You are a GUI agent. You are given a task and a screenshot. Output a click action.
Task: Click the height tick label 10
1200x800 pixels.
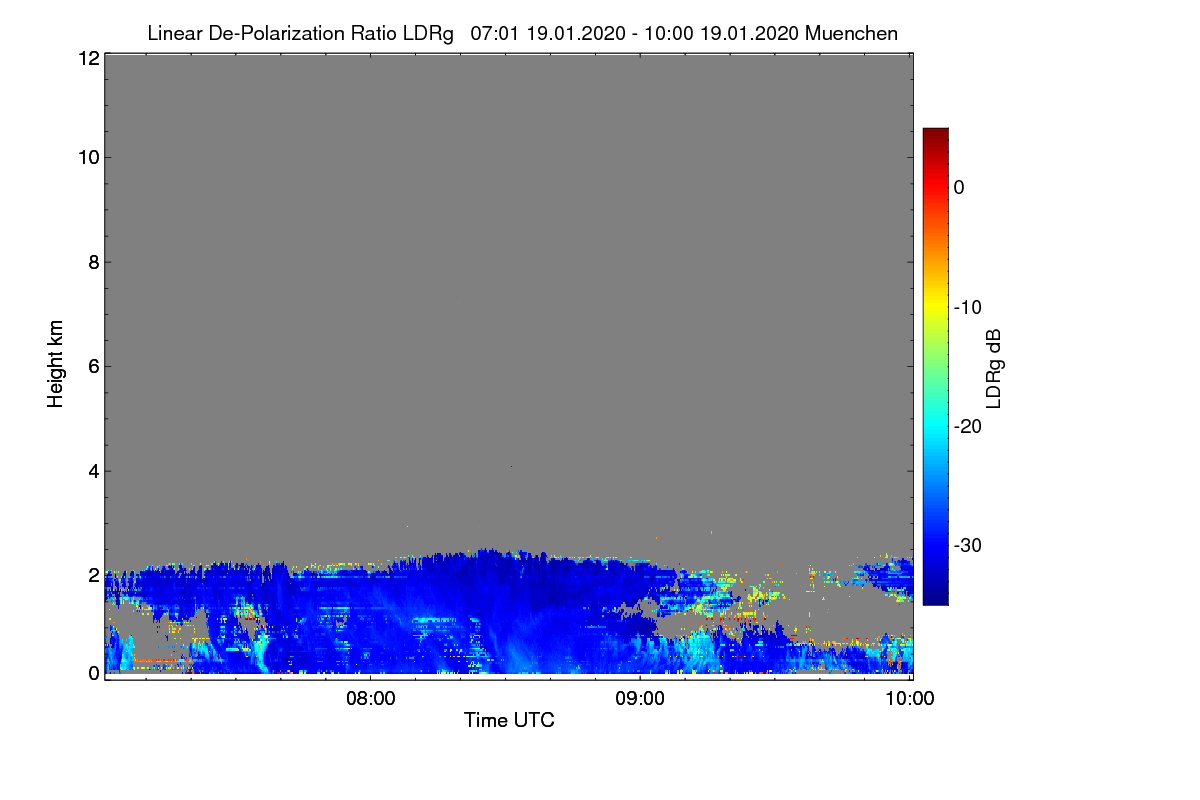pyautogui.click(x=88, y=157)
